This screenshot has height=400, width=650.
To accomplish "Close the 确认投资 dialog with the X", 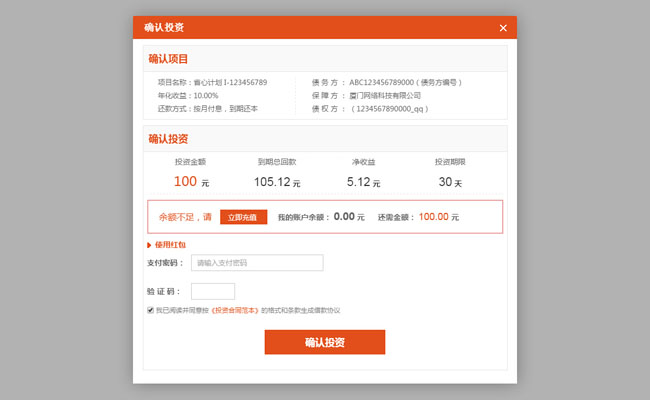I will click(x=503, y=28).
